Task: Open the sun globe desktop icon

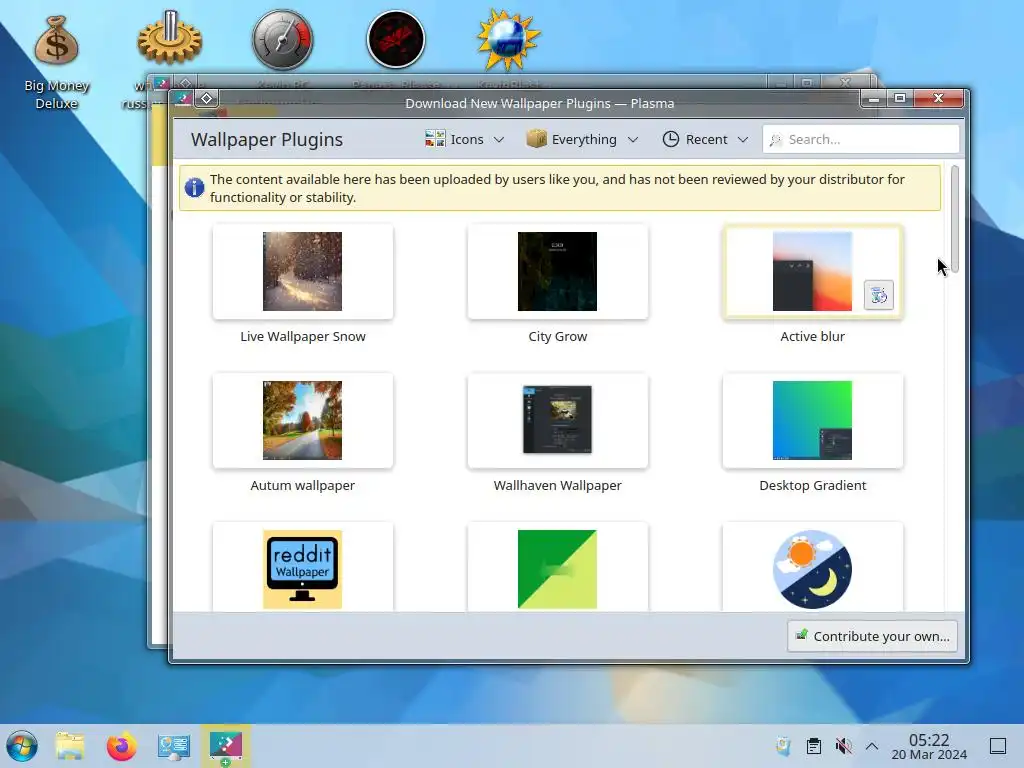Action: (x=508, y=39)
